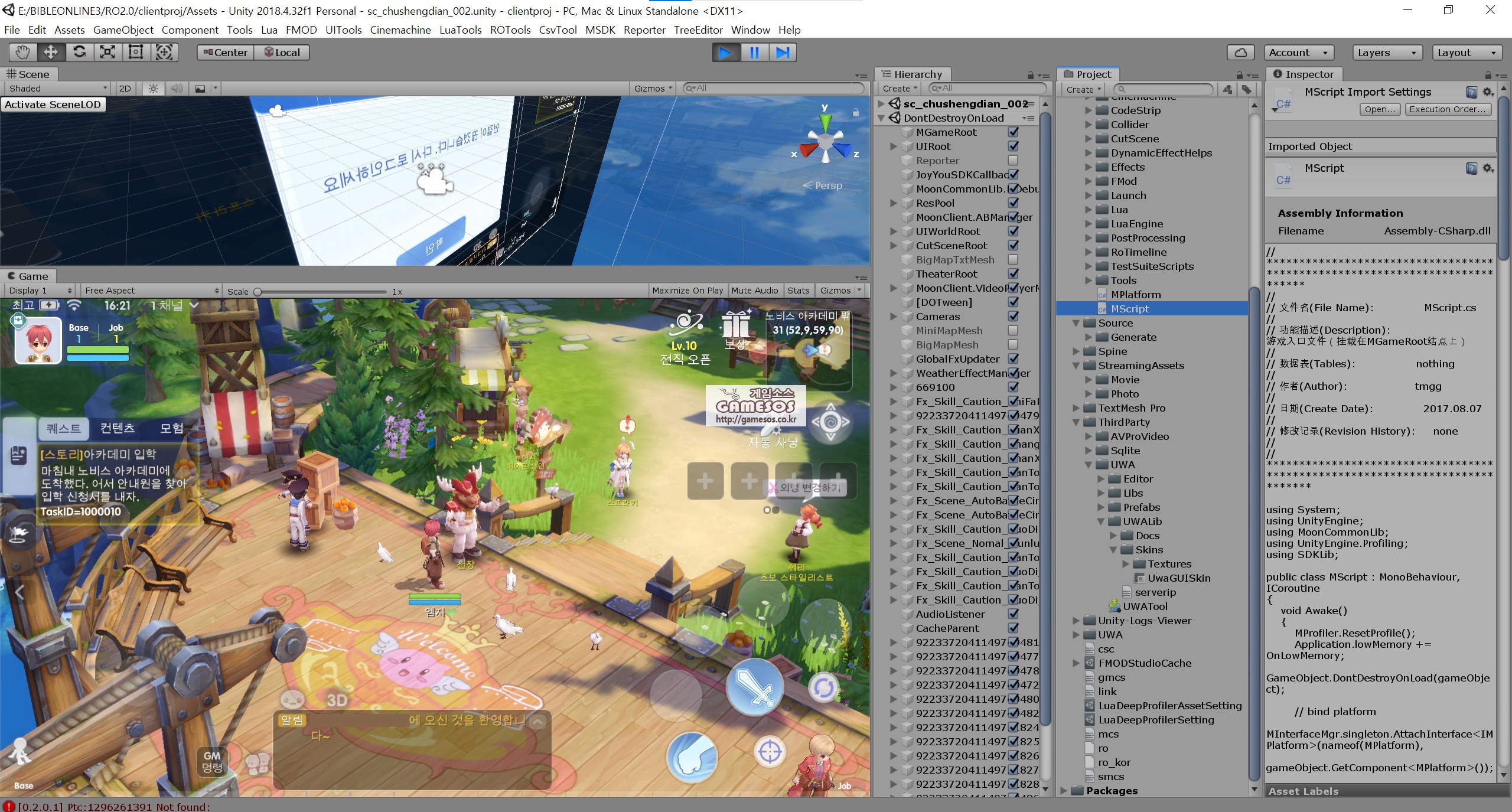
Task: Click the Play button
Action: 726,53
